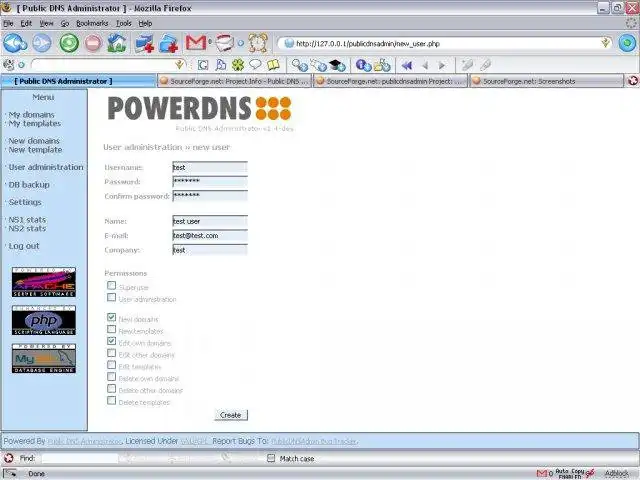Open the address bar history dropdown
640x480 pixels.
(x=606, y=42)
